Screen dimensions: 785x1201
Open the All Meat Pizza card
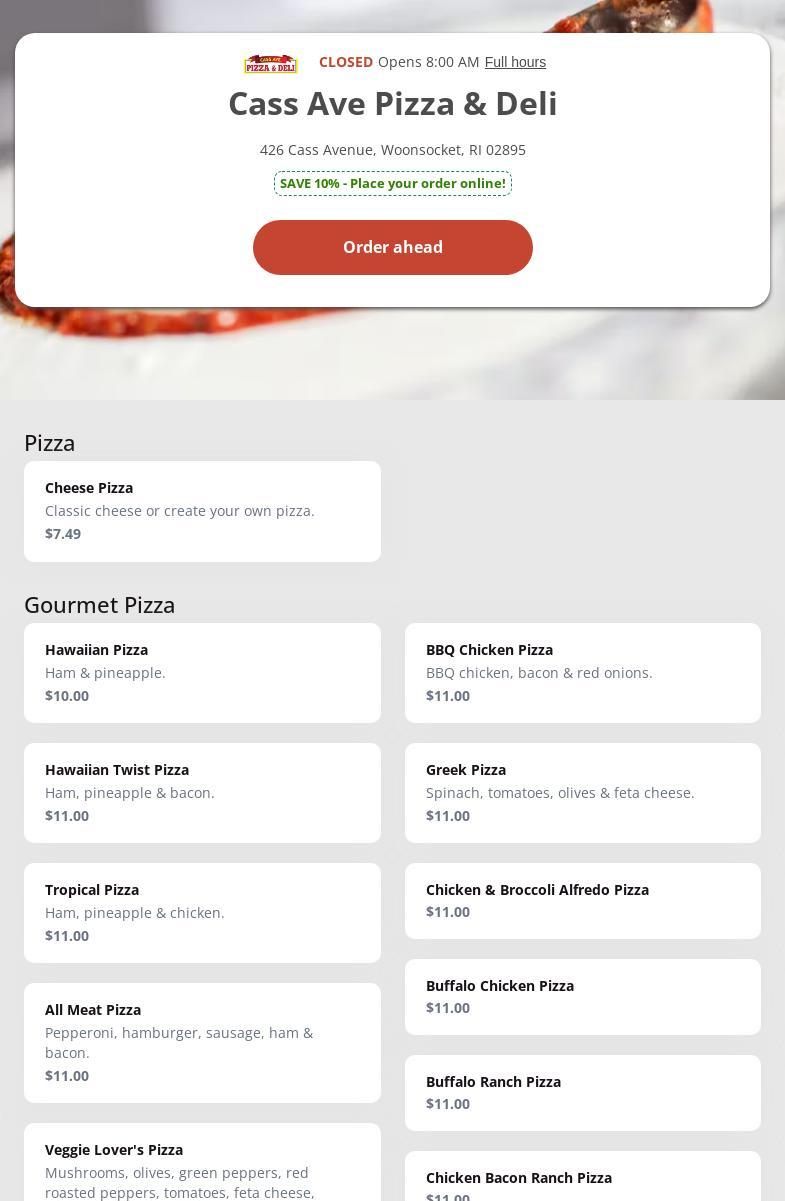coord(202,1043)
